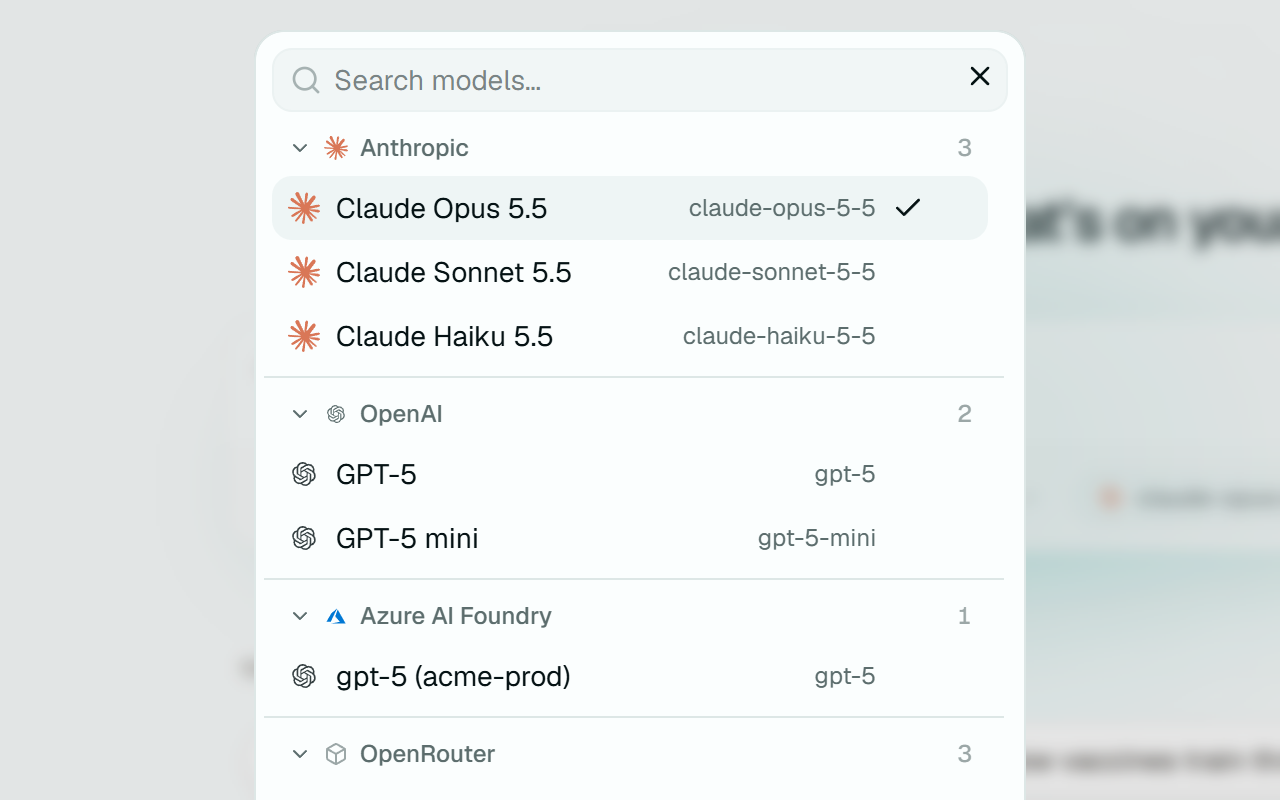The width and height of the screenshot is (1280, 800).
Task: Click the OpenAI provider logo in header
Action: (x=336, y=414)
